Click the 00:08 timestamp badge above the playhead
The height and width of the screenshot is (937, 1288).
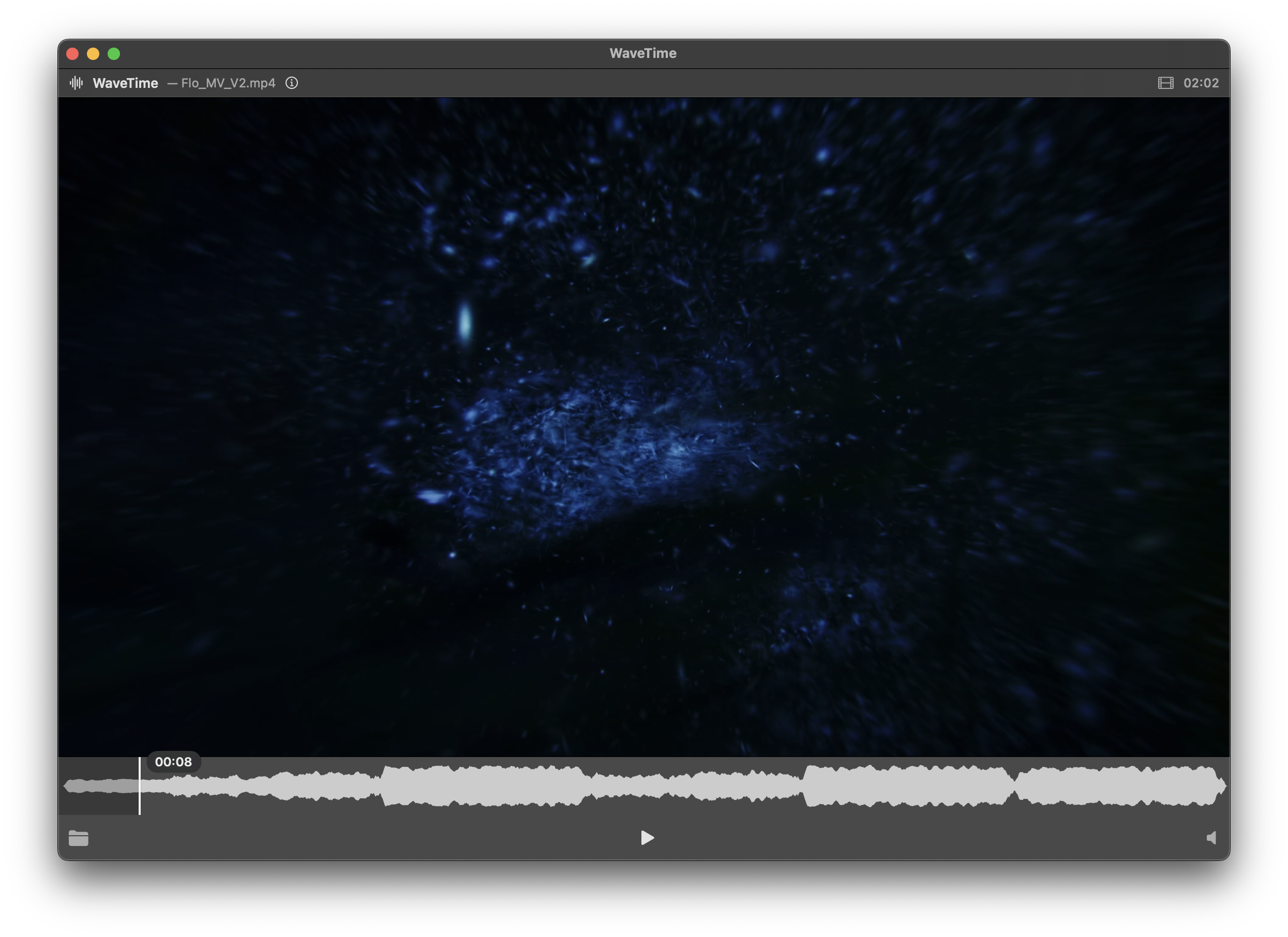(x=173, y=762)
